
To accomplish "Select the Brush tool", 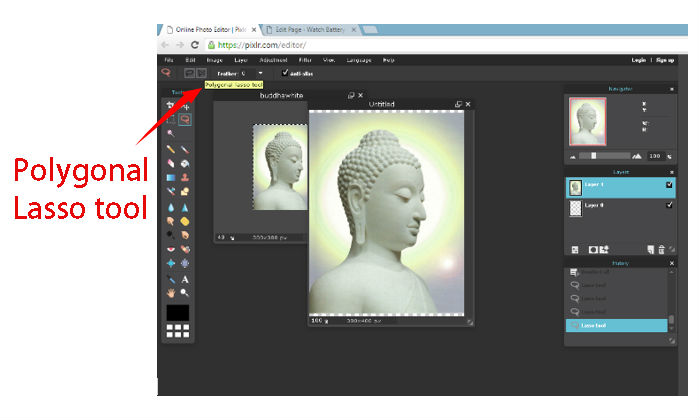I will pyautogui.click(x=185, y=149).
